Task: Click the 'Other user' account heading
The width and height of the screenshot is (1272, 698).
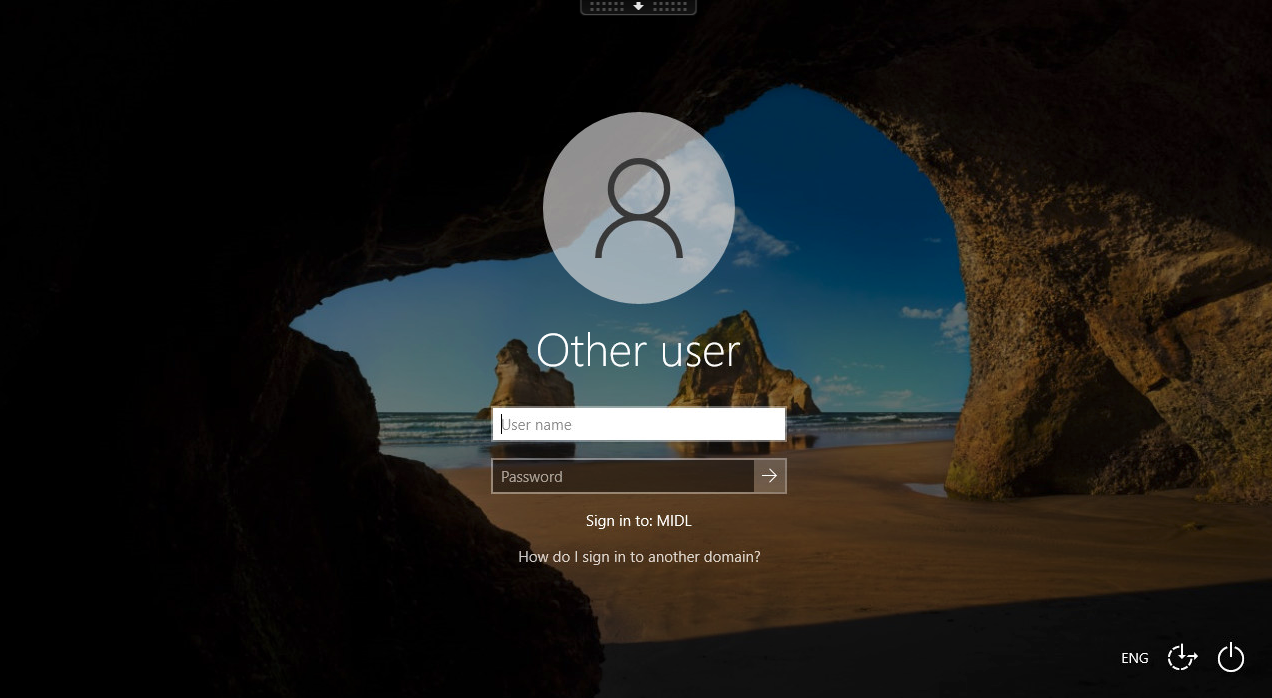Action: [x=638, y=351]
